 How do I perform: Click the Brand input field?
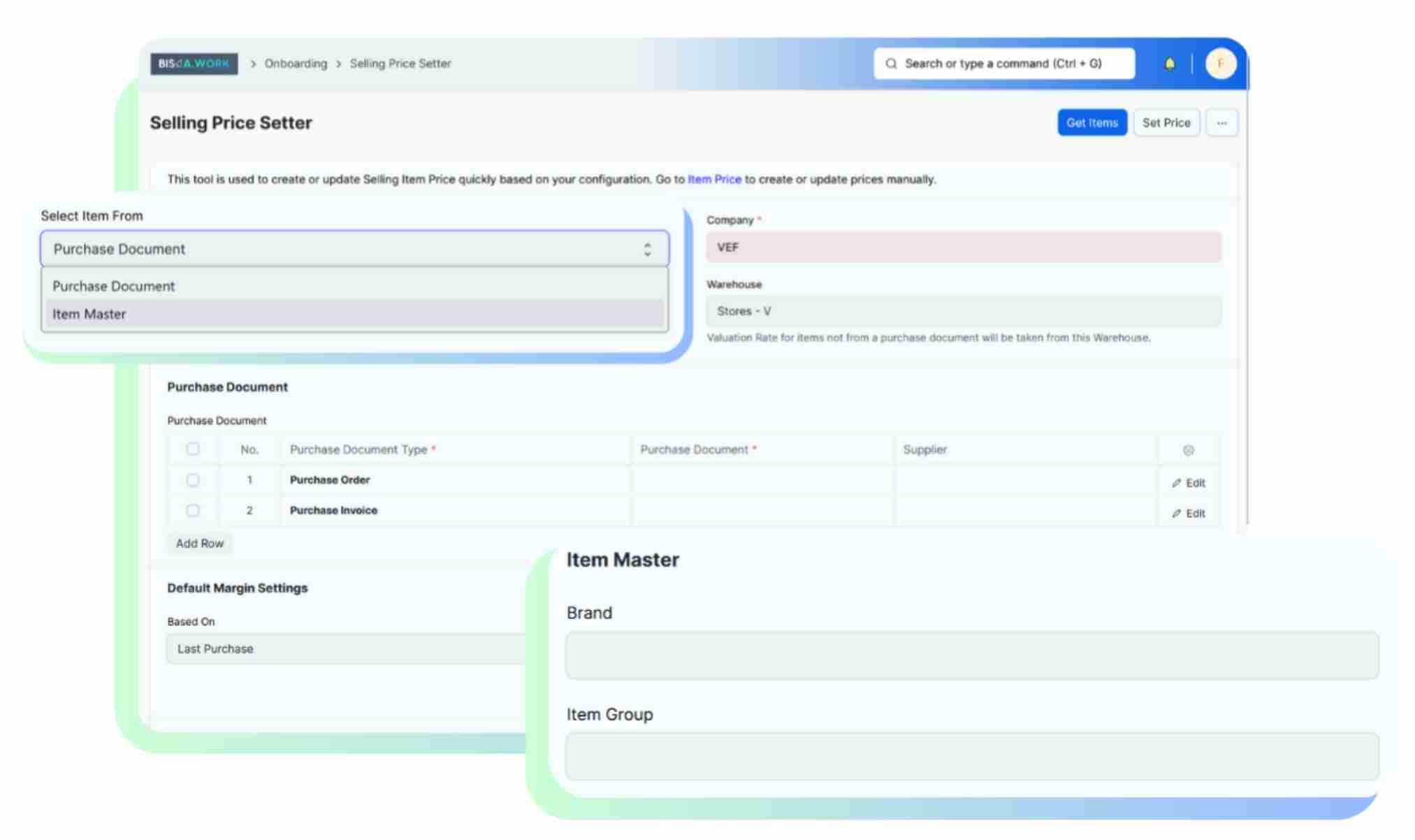[971, 656]
